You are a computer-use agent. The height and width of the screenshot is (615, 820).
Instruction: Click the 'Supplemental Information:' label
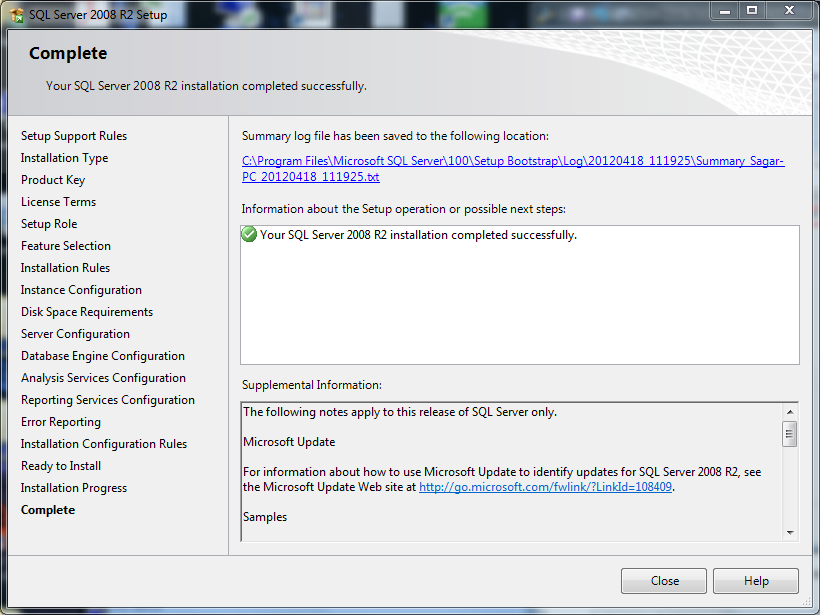click(x=312, y=385)
